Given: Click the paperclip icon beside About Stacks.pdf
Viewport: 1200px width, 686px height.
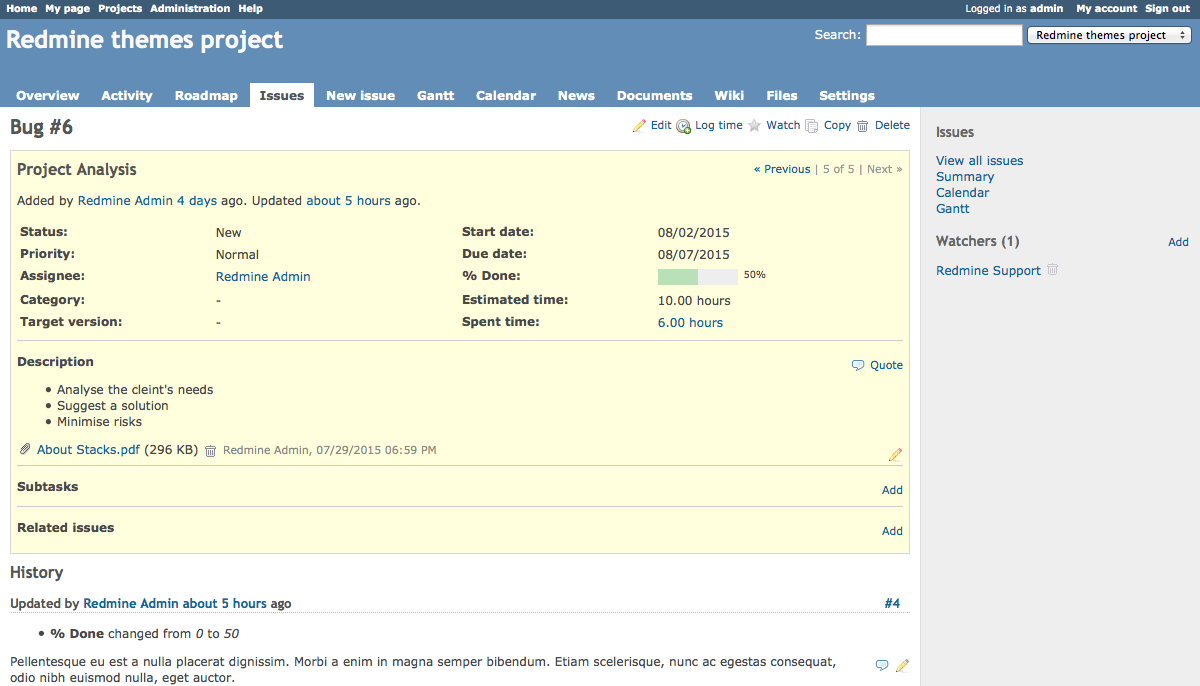Looking at the screenshot, I should (26, 450).
